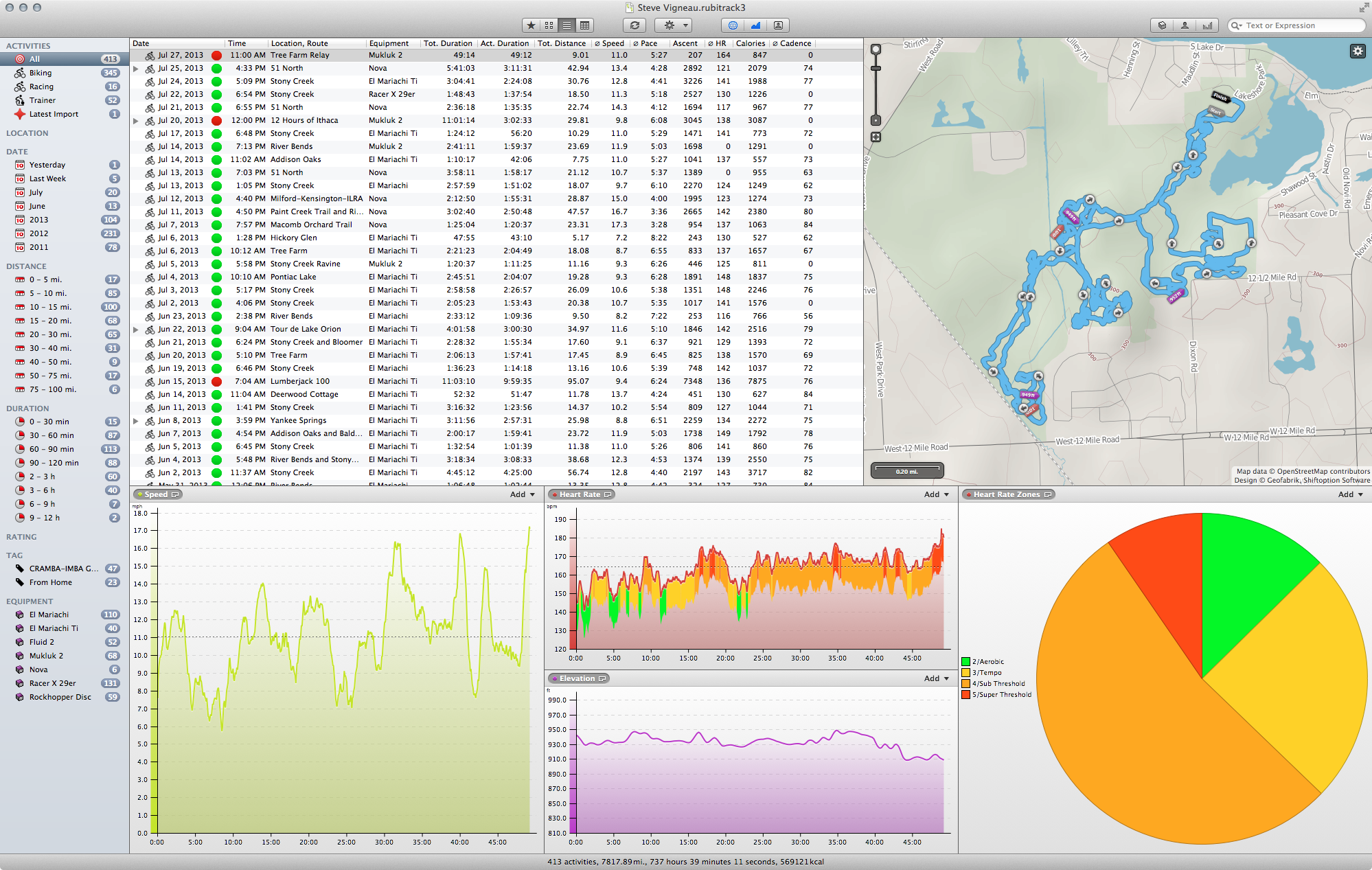This screenshot has height=870, width=1372.
Task: Open Add menu on Elevation chart
Action: point(936,678)
